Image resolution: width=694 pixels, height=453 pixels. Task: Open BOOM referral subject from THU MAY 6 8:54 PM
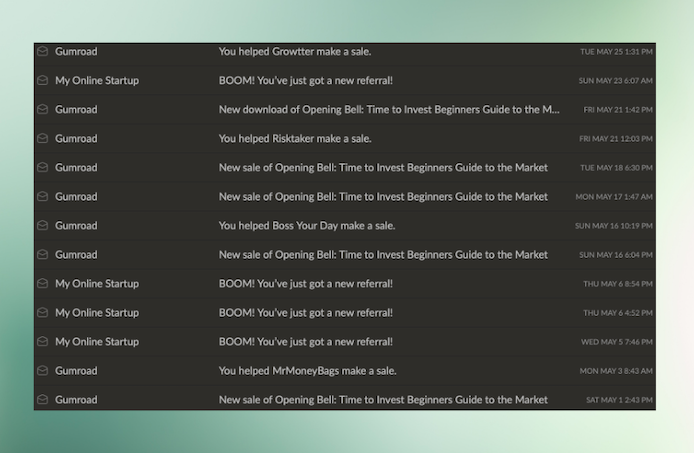306,284
